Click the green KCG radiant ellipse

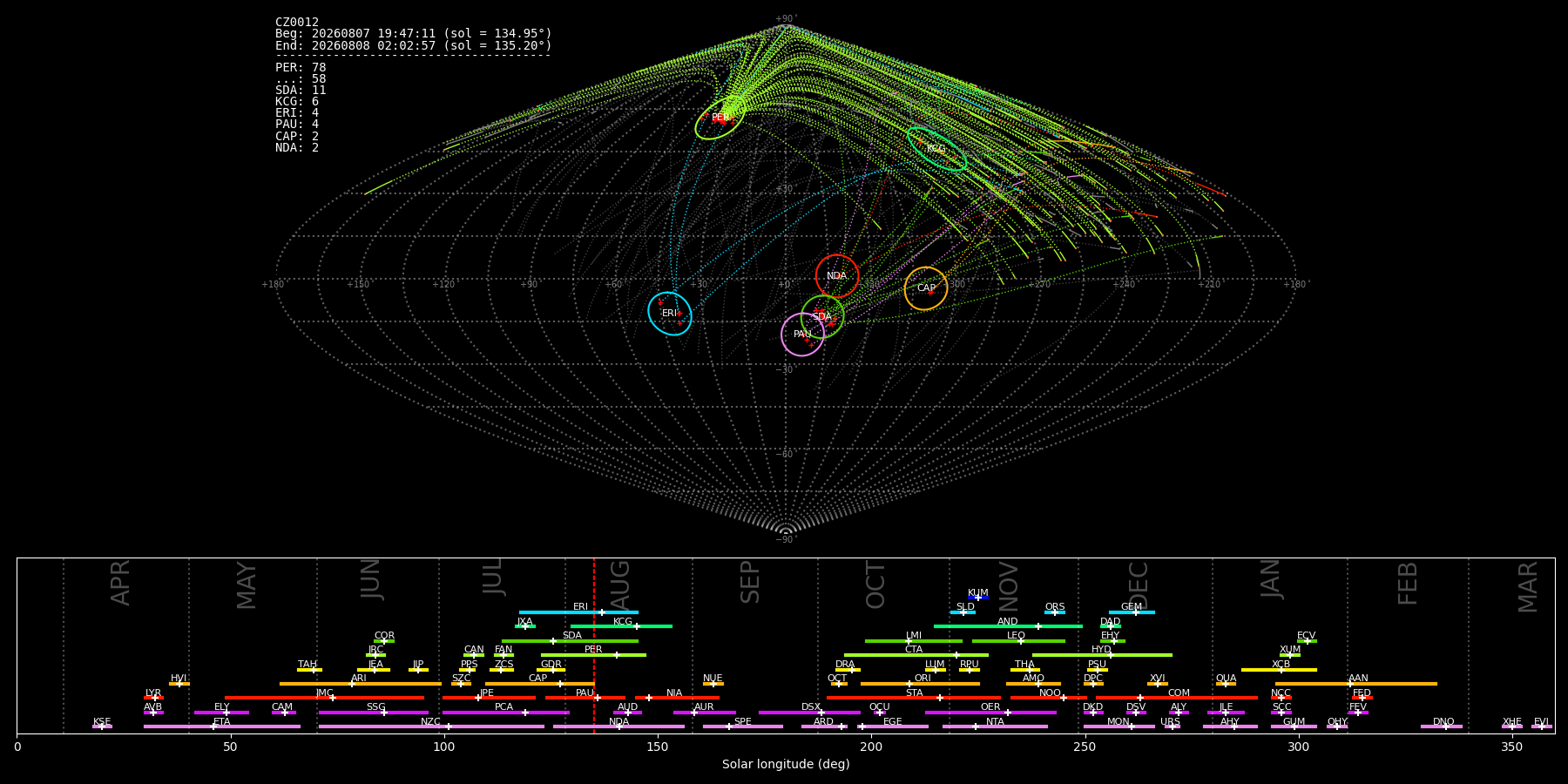[936, 149]
